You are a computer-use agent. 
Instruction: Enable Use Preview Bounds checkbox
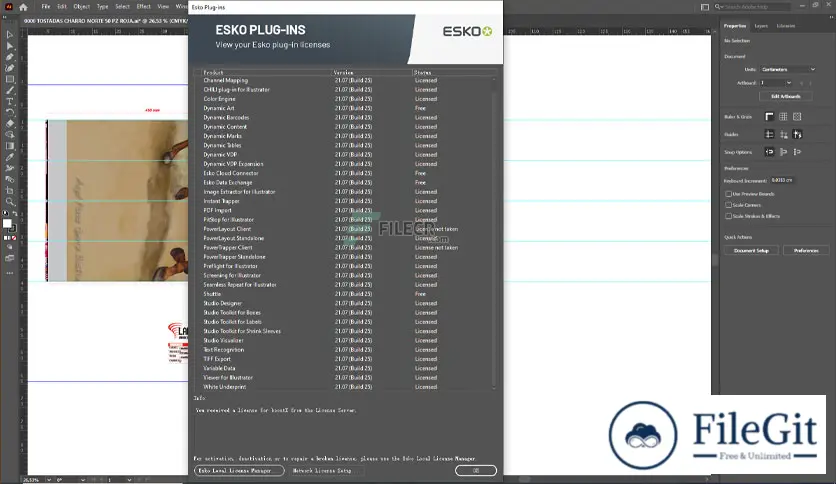[728, 194]
